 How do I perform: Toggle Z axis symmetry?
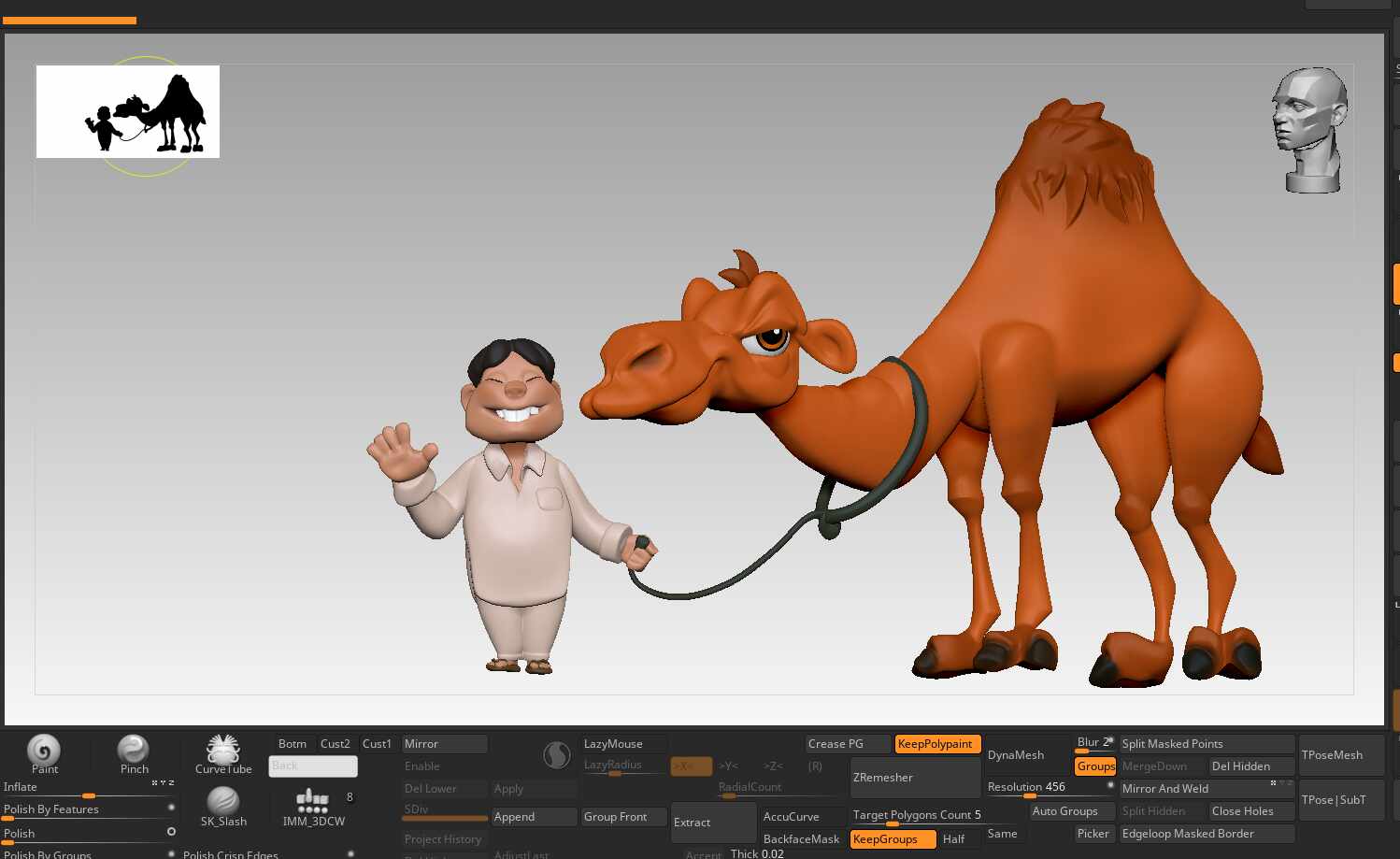(774, 766)
